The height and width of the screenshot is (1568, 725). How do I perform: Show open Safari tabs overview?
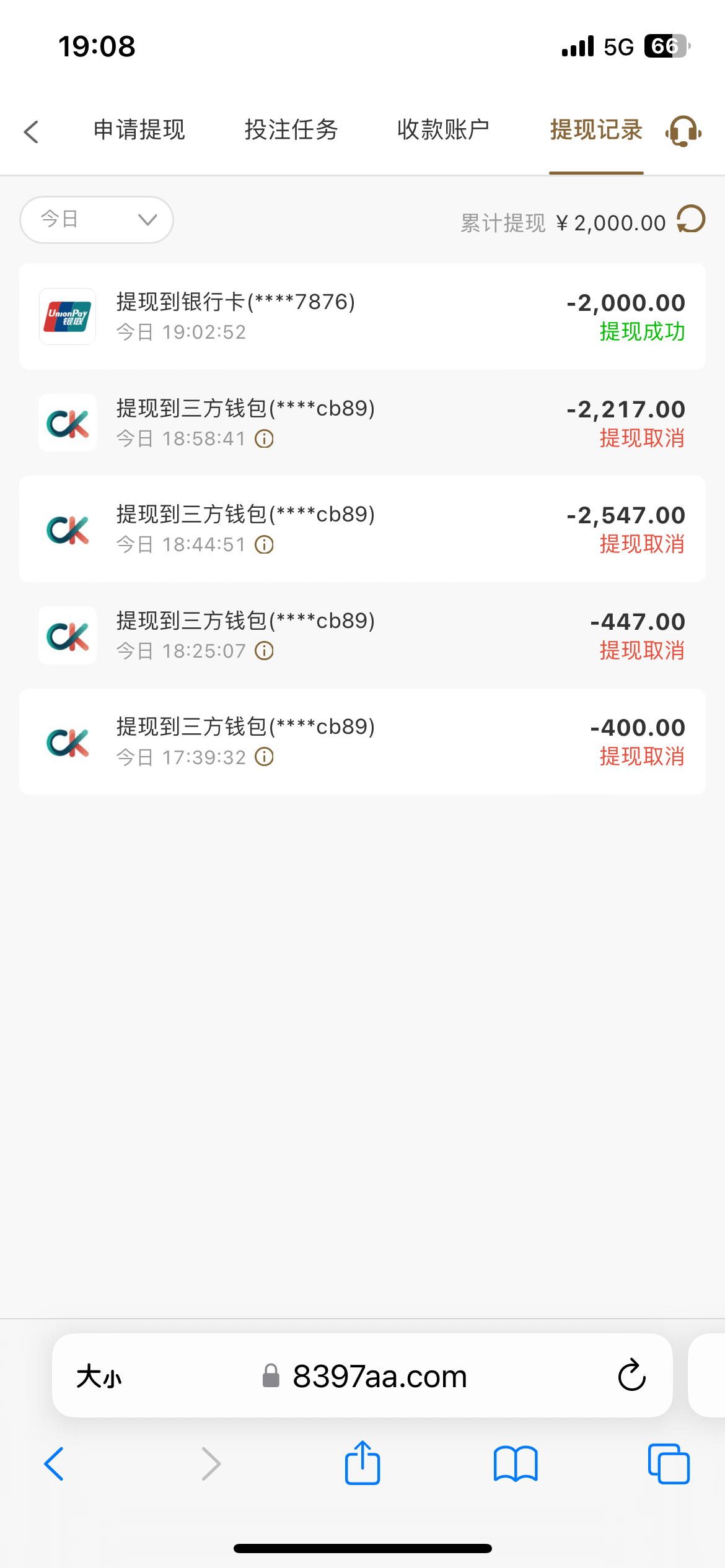(x=669, y=1464)
